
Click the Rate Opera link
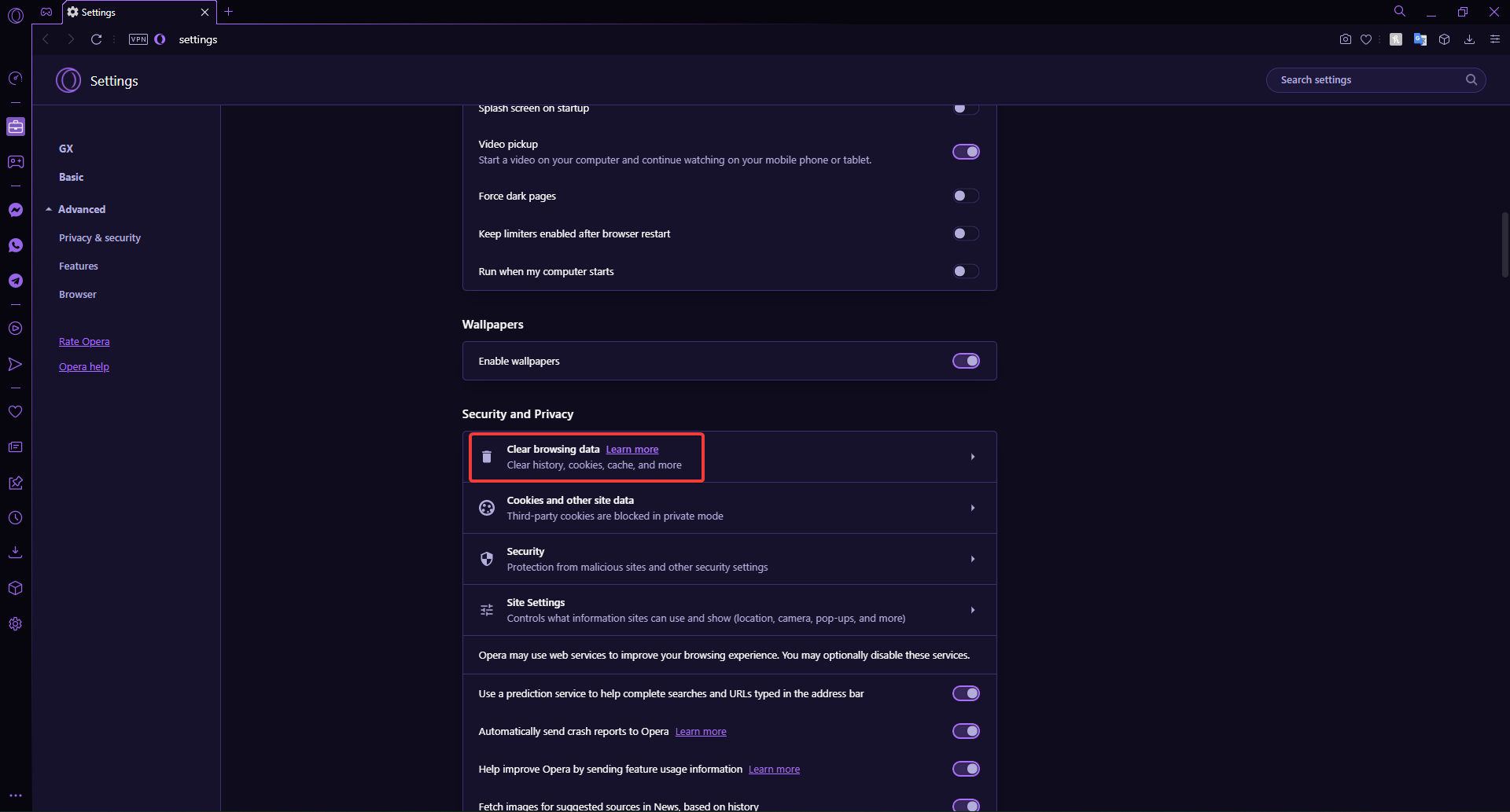84,341
